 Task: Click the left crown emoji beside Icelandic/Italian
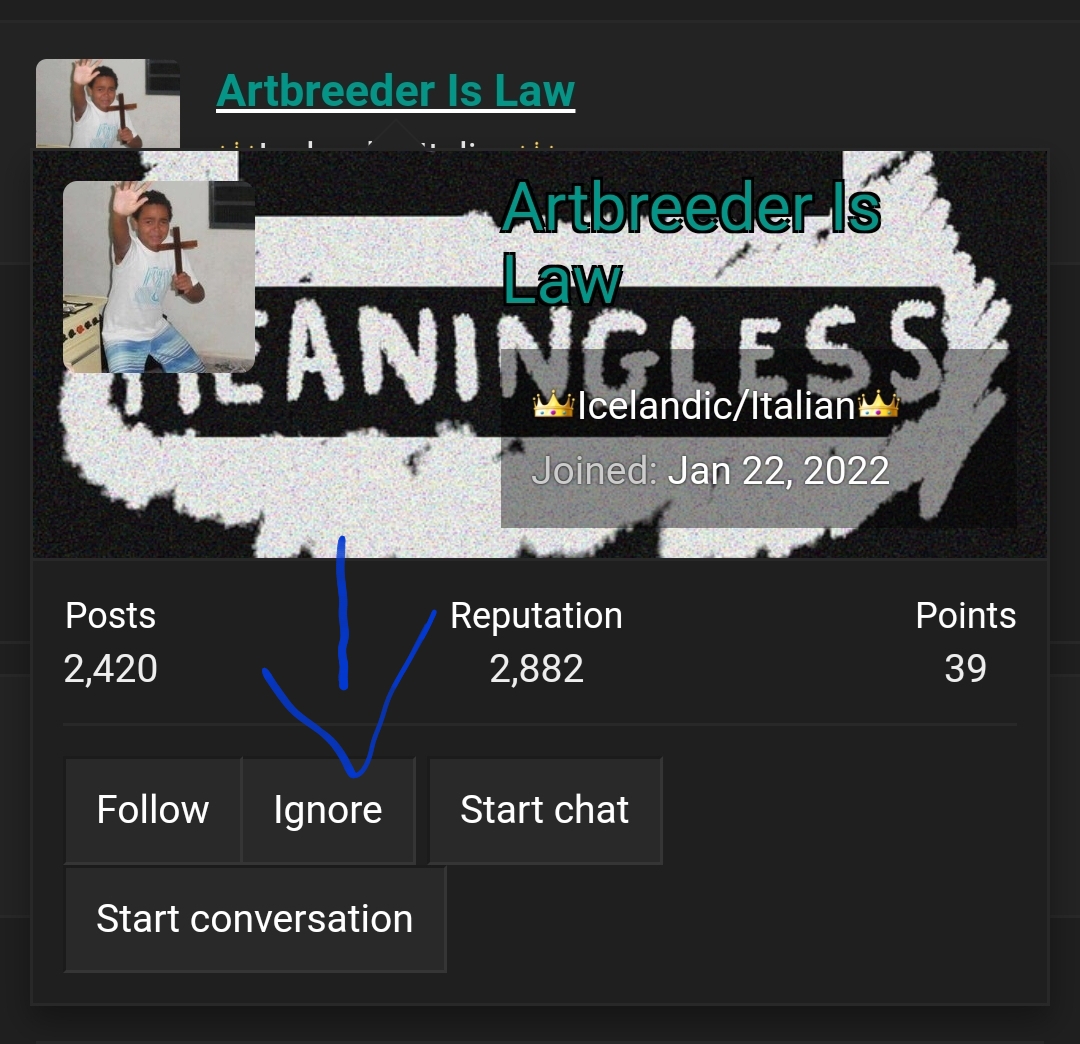point(553,405)
